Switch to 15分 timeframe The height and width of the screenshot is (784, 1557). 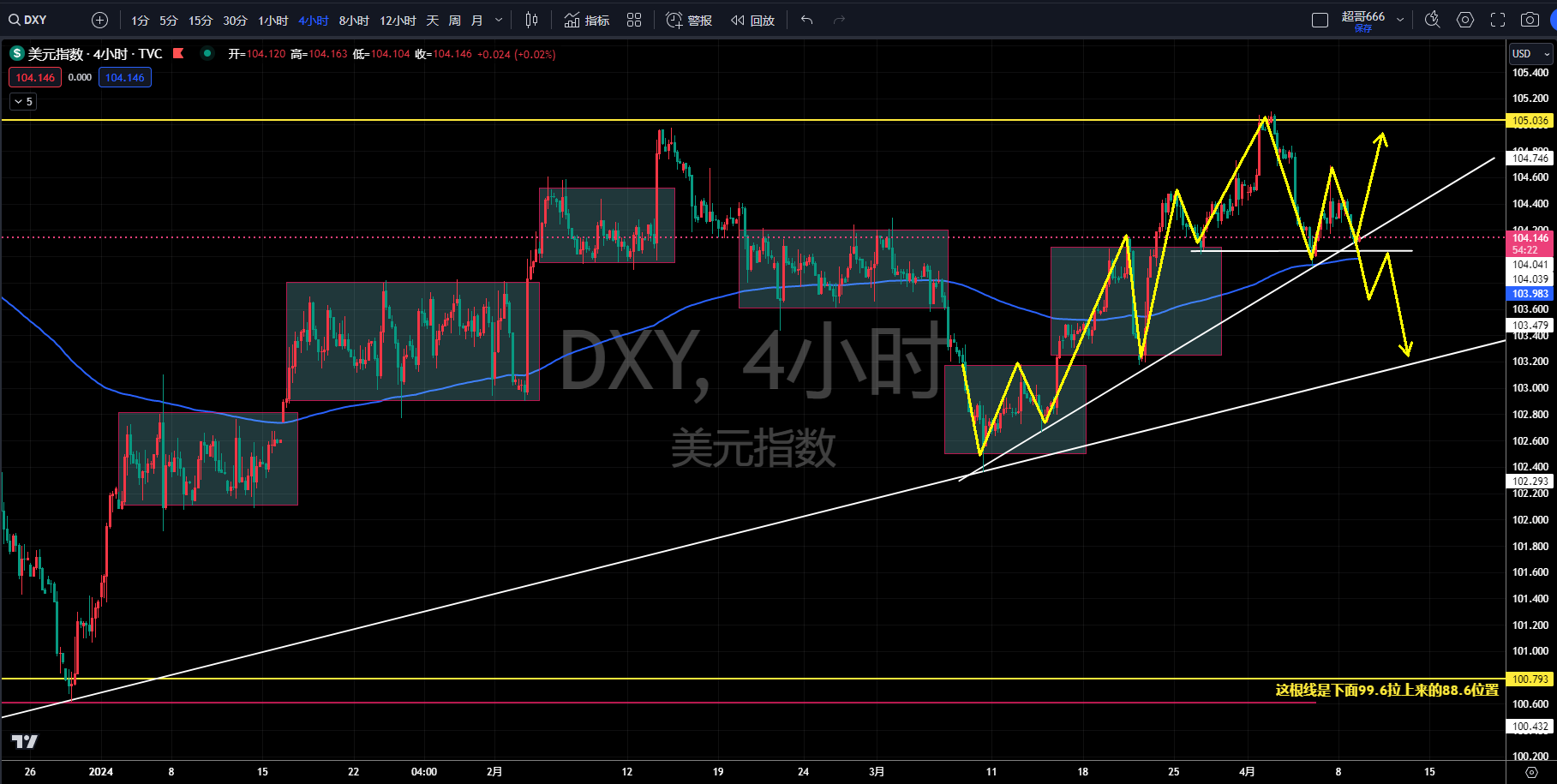coord(201,20)
